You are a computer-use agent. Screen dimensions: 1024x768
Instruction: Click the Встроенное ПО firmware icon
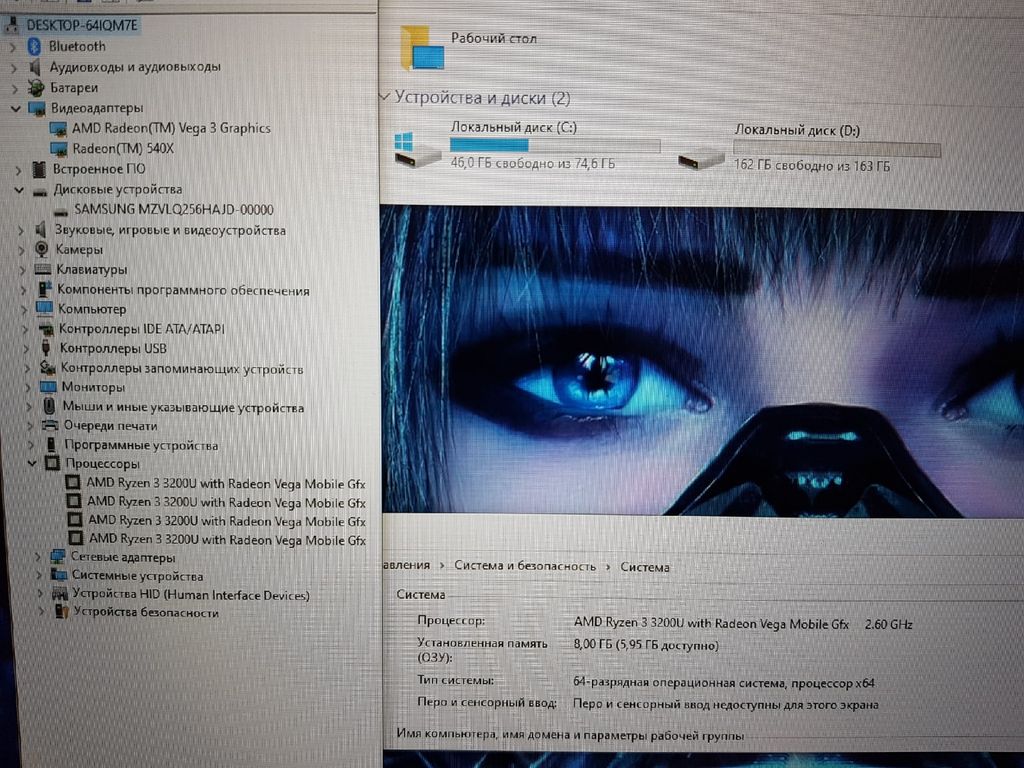point(39,169)
